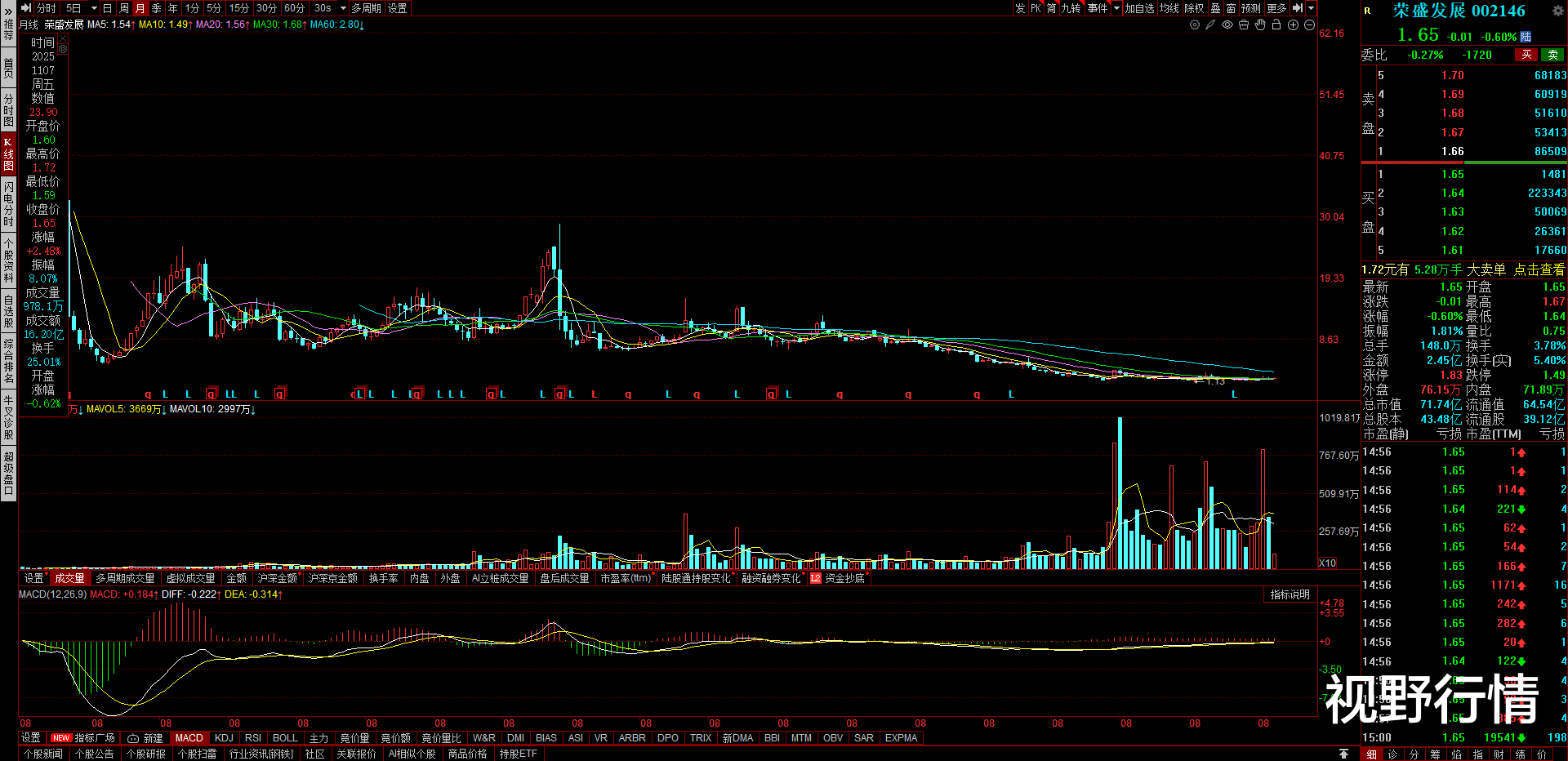The image size is (1568, 761).
Task: Click 点击查看 large orders link
Action: (x=1539, y=269)
